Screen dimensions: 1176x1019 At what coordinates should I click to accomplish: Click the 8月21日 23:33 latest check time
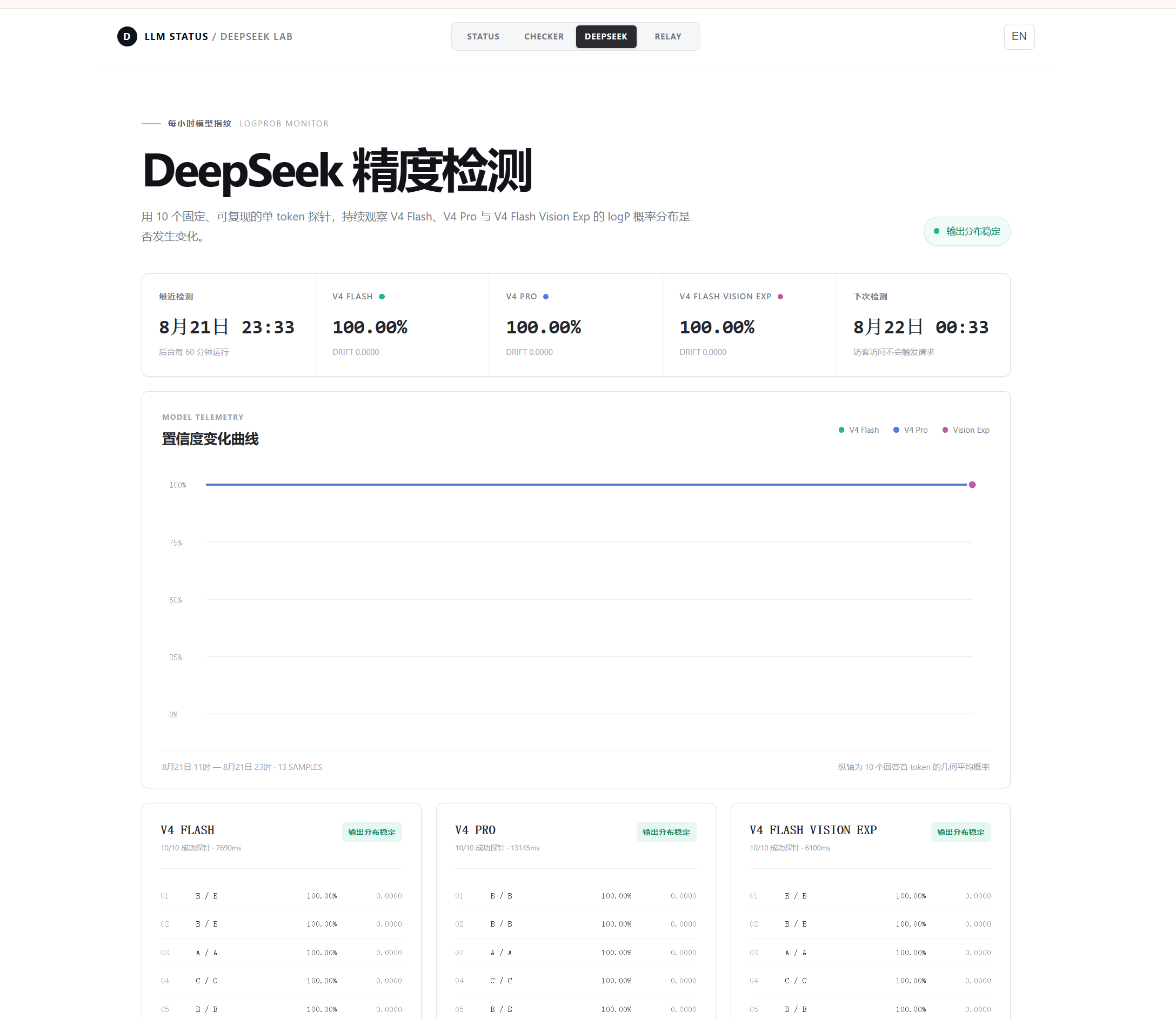tap(227, 327)
